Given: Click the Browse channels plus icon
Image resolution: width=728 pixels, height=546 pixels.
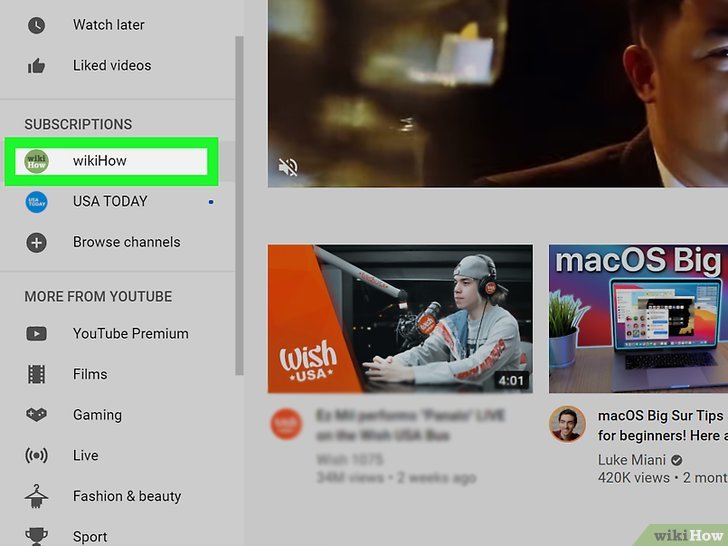Looking at the screenshot, I should click(x=36, y=242).
